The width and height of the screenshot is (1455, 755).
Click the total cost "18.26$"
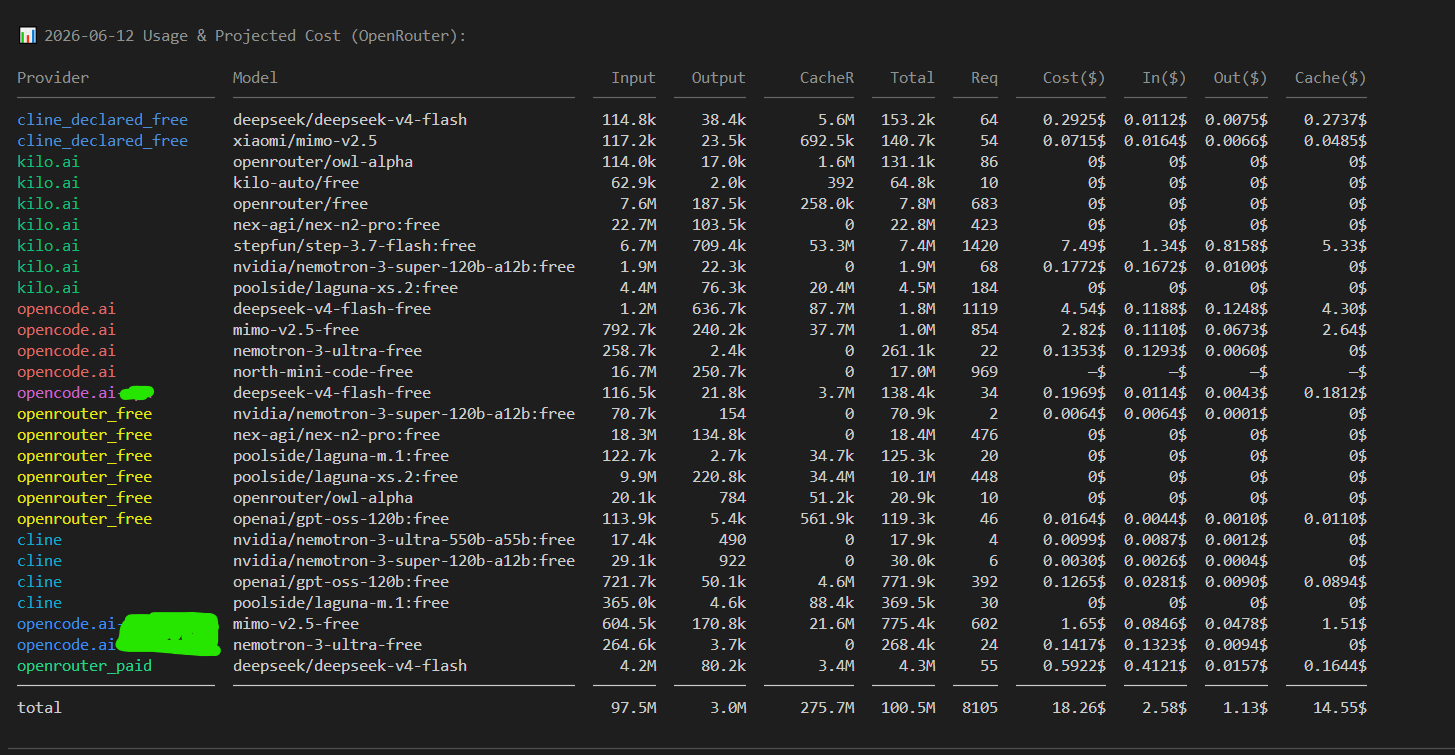point(1079,708)
